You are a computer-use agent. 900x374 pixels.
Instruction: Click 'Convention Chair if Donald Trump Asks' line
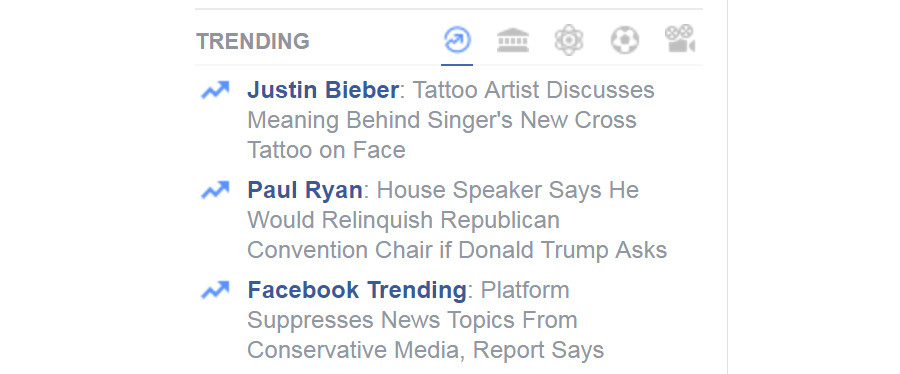click(x=457, y=250)
